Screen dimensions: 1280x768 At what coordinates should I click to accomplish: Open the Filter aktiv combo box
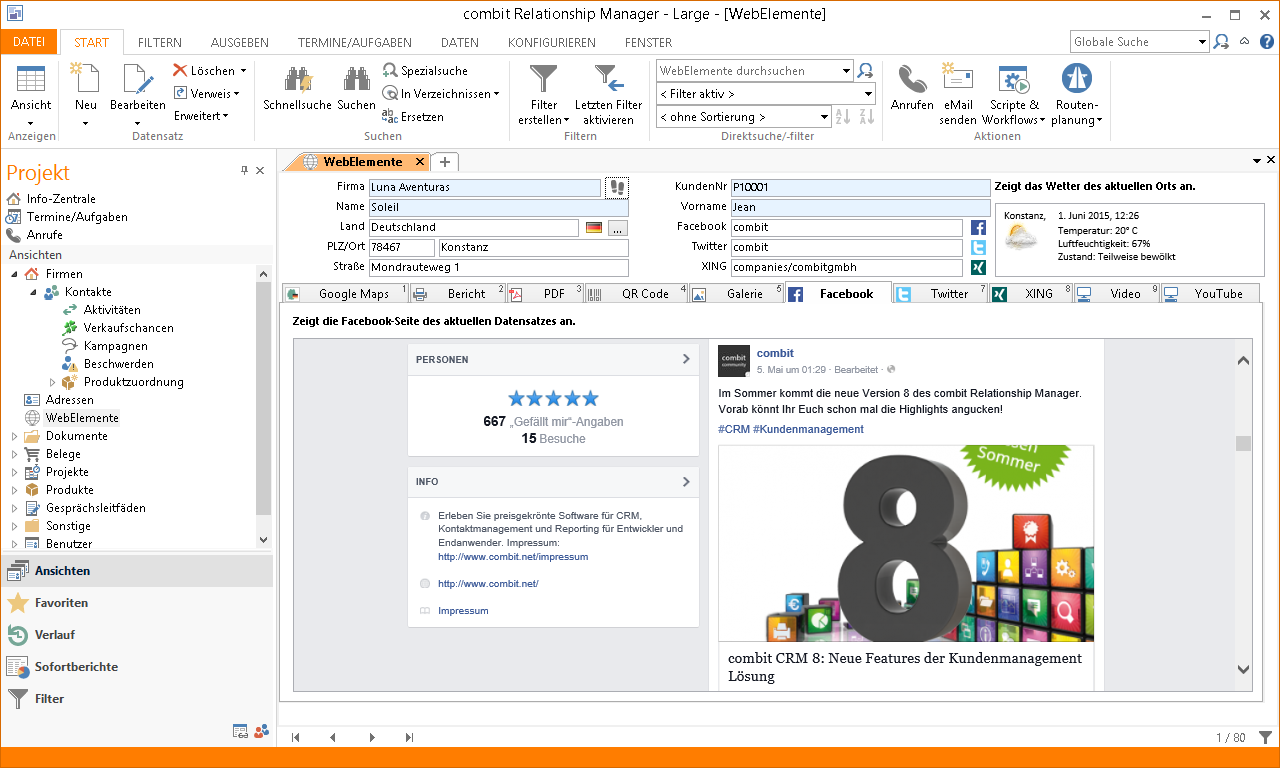click(x=766, y=94)
